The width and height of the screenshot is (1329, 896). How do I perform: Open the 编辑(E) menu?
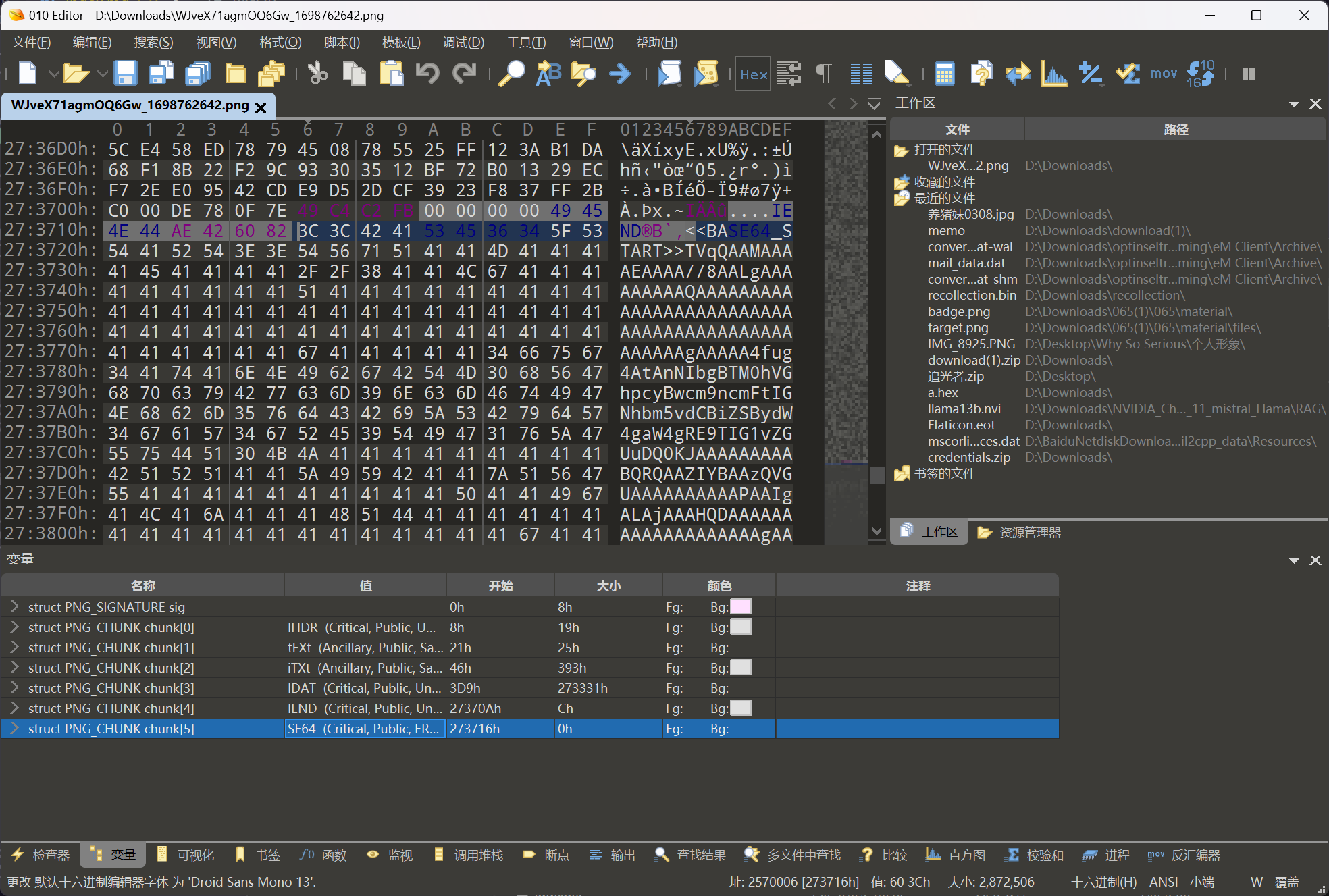[92, 43]
